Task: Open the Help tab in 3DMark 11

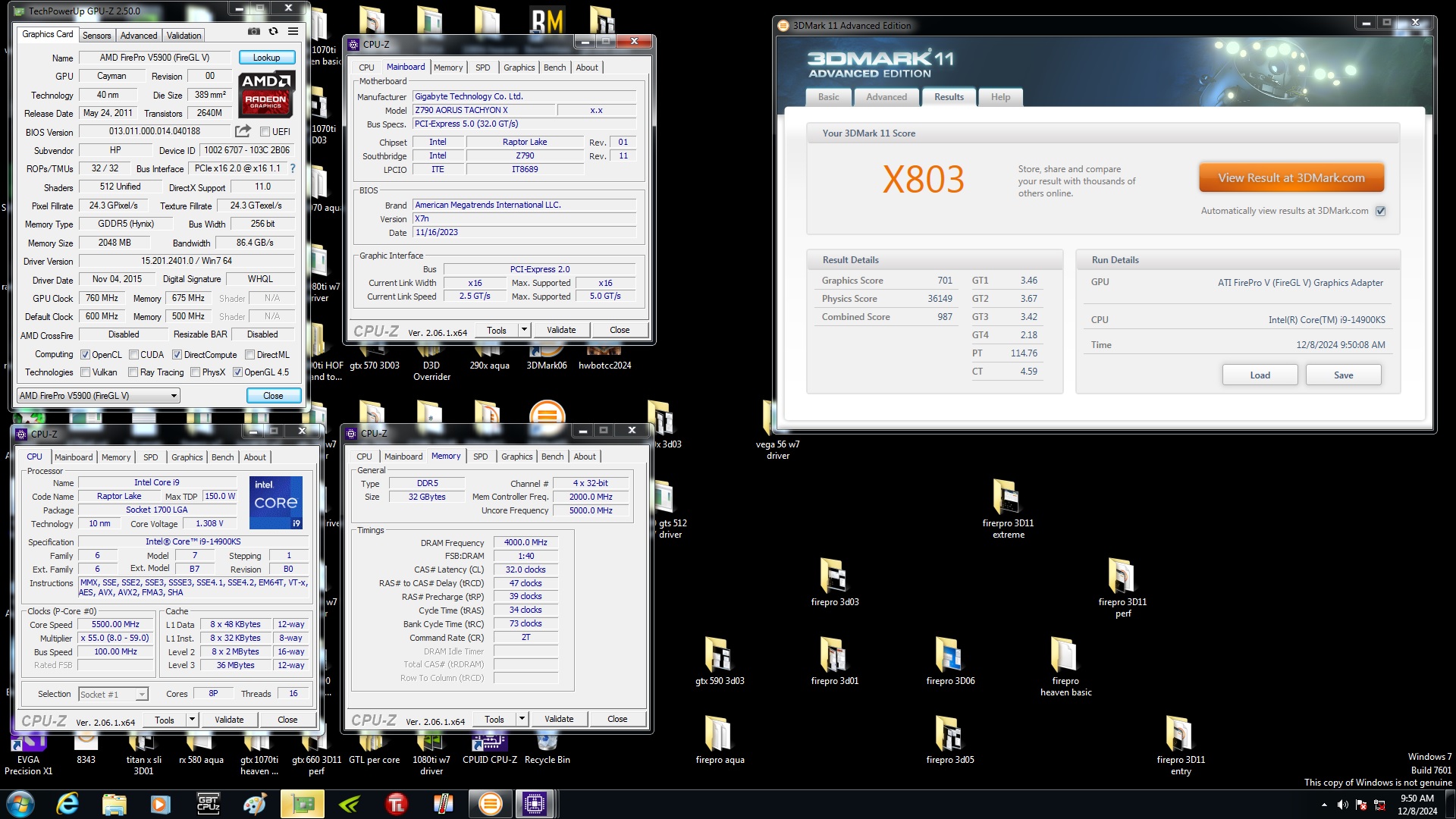Action: (1000, 97)
